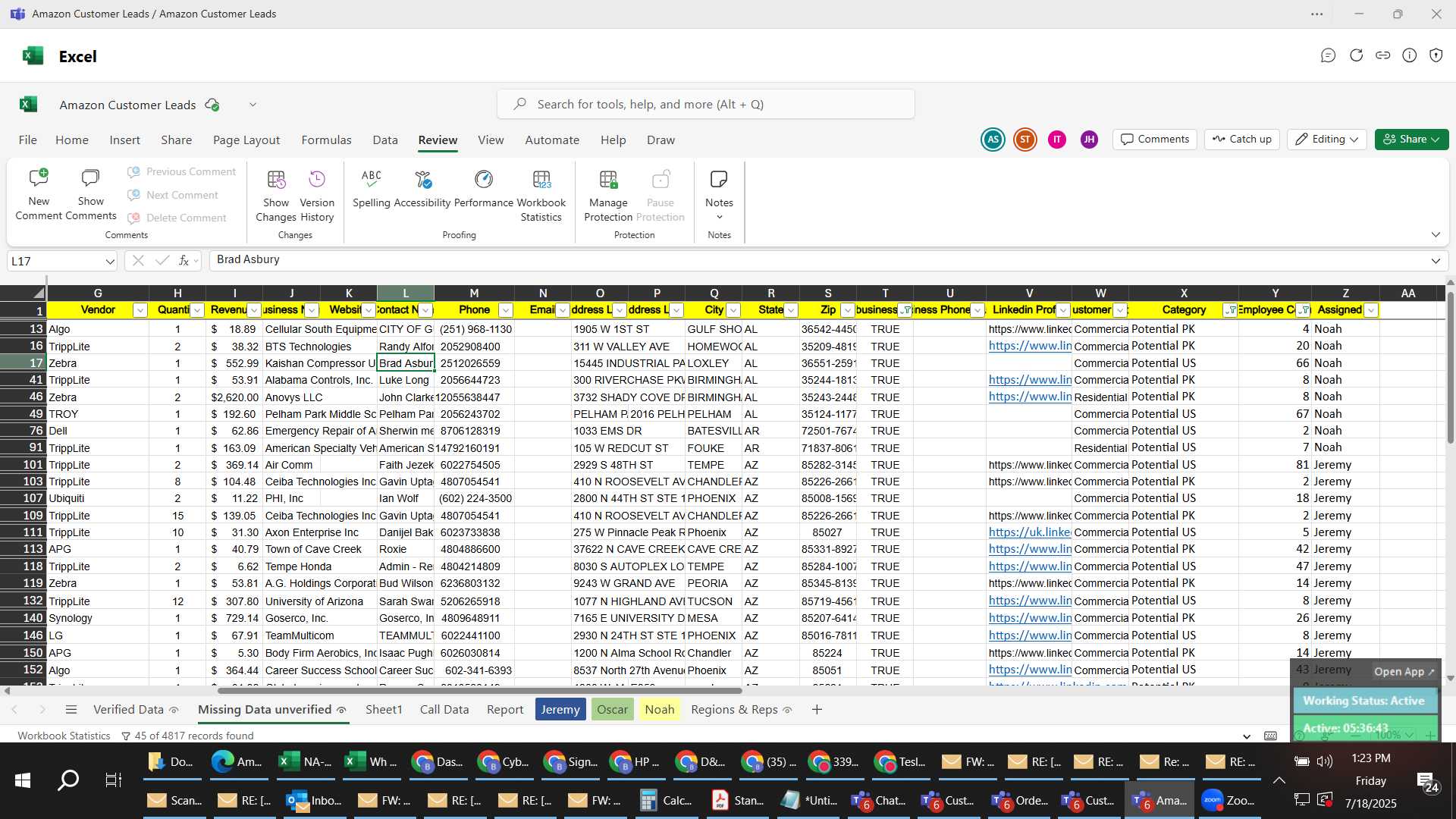Switch to the Regions & Reps sheet
Screen dimensions: 1456x819
[x=741, y=710]
